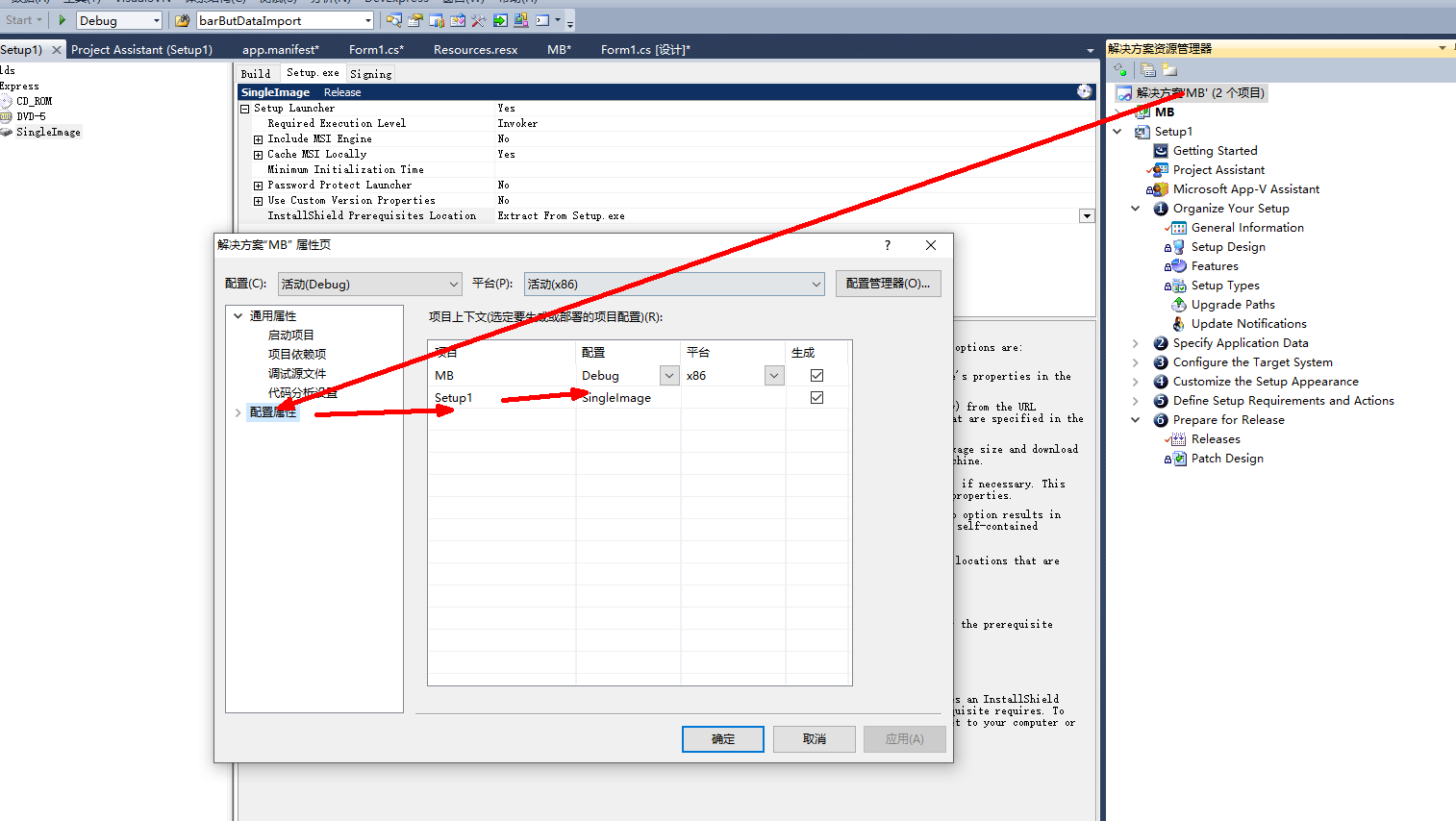Open the Debug configuration dropdown for MB row
Image resolution: width=1456 pixels, height=821 pixels.
[669, 376]
